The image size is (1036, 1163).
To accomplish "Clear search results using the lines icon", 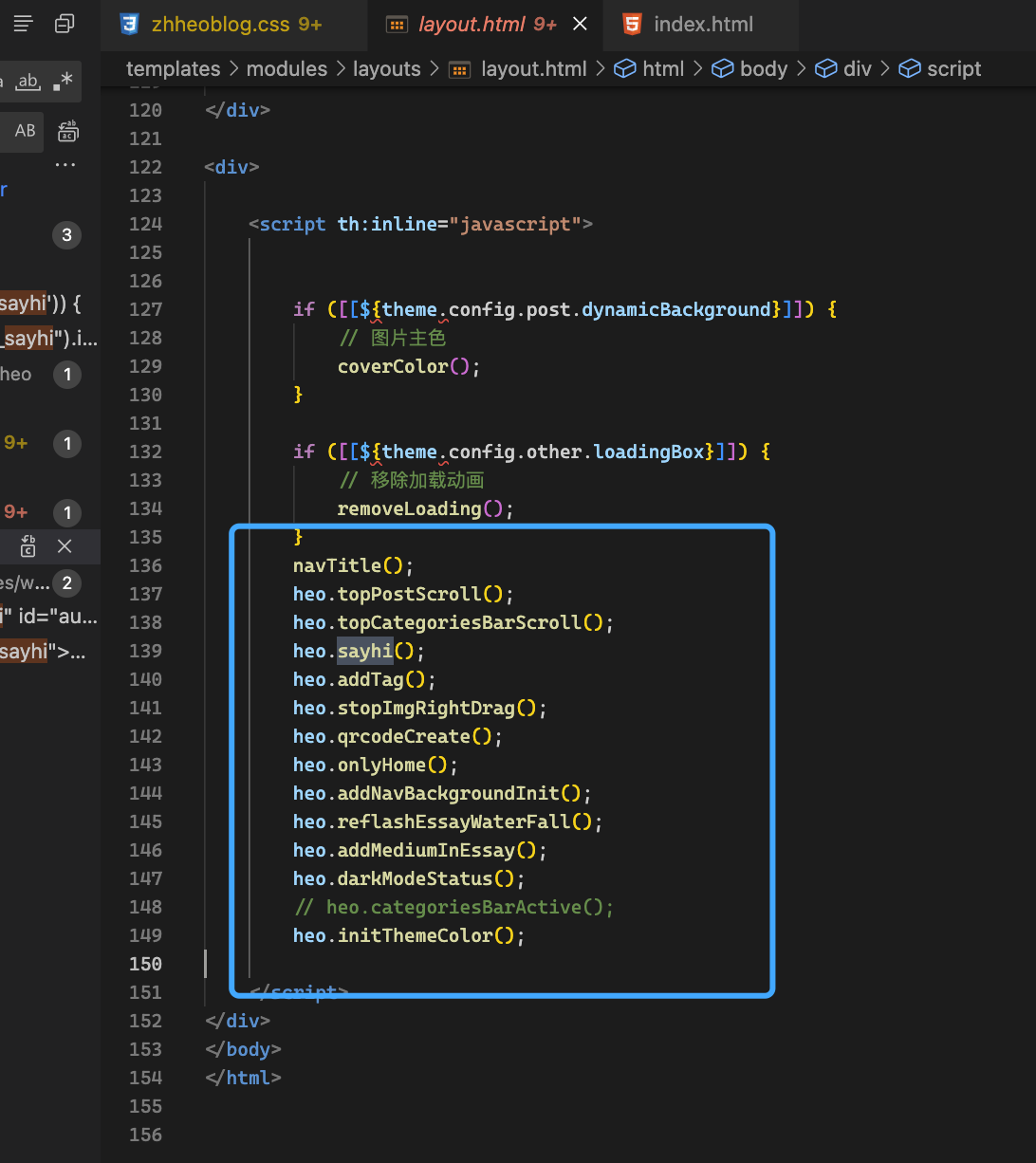I will pos(23,24).
